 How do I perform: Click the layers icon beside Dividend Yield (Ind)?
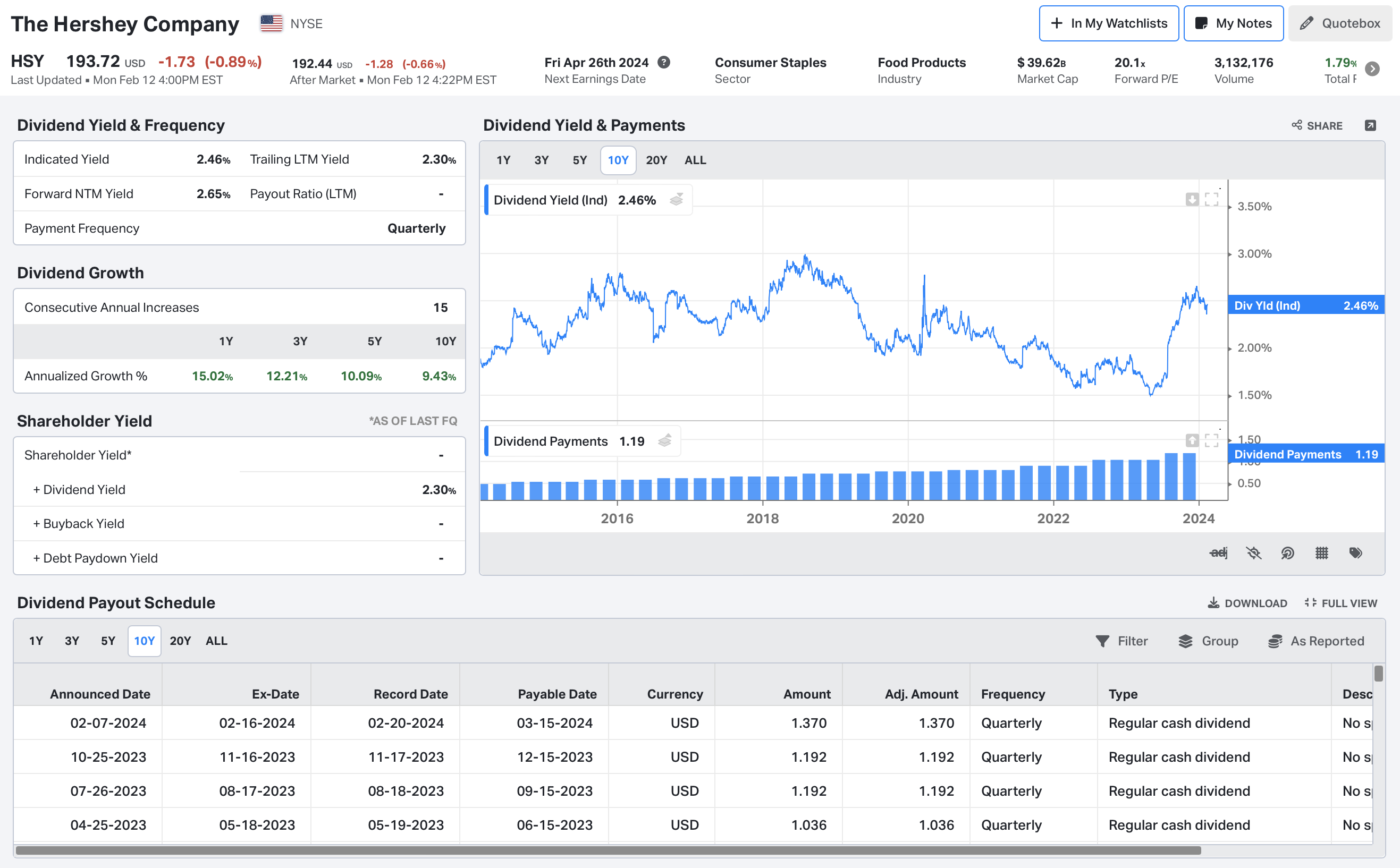click(x=677, y=199)
